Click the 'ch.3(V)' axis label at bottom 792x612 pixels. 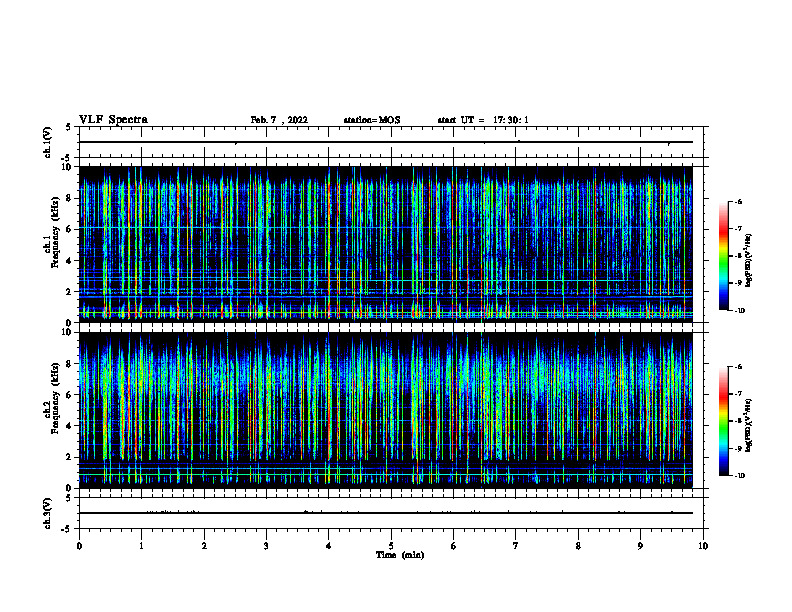pyautogui.click(x=47, y=513)
